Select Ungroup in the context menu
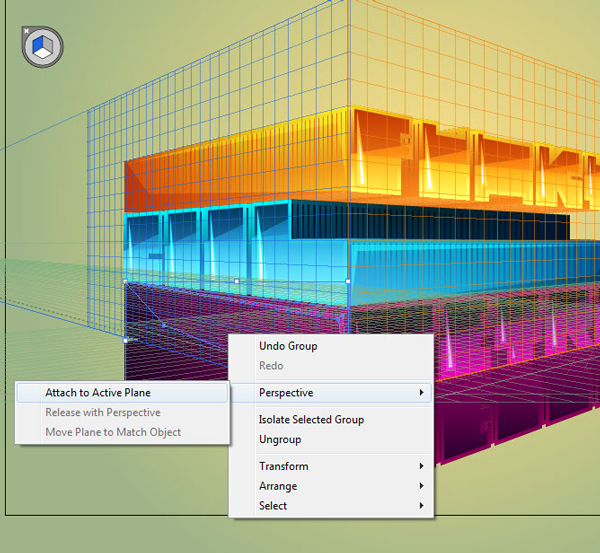Image resolution: width=600 pixels, height=553 pixels. tap(331, 439)
